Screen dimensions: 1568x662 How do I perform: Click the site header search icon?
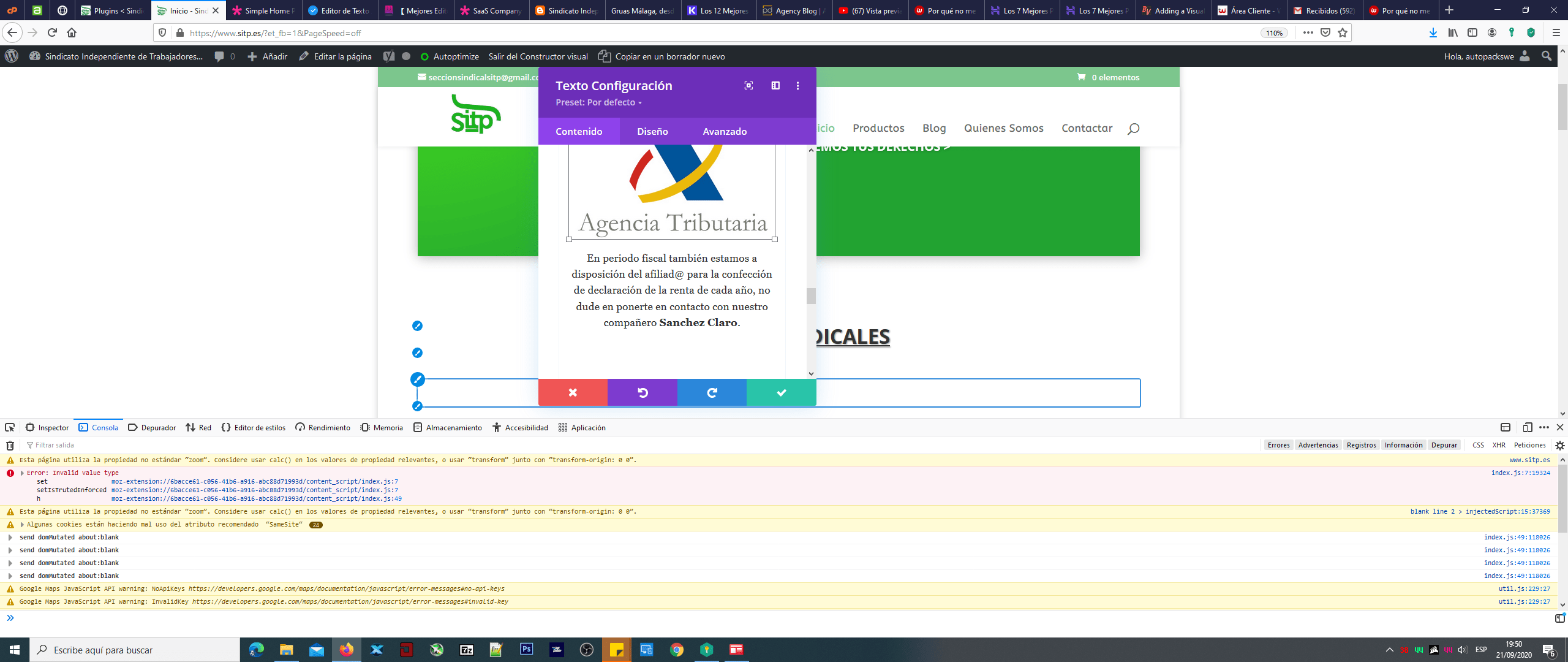1133,129
